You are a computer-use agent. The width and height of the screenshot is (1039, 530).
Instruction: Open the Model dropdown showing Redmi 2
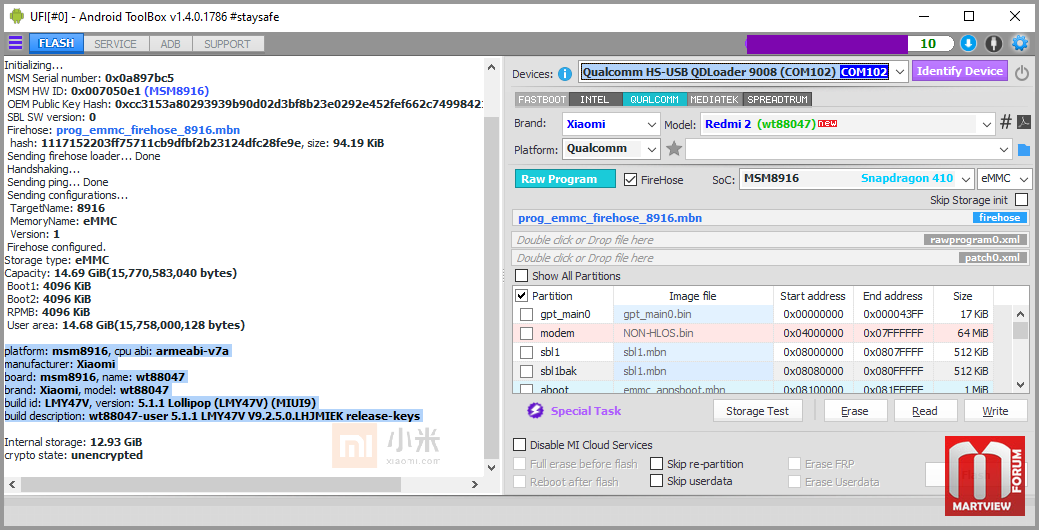click(x=848, y=124)
